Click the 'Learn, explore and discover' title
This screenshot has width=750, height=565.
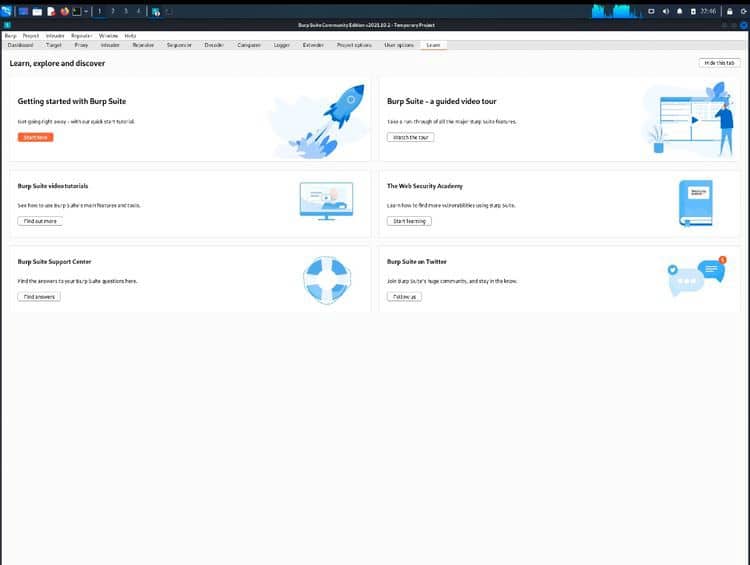pyautogui.click(x=57, y=63)
